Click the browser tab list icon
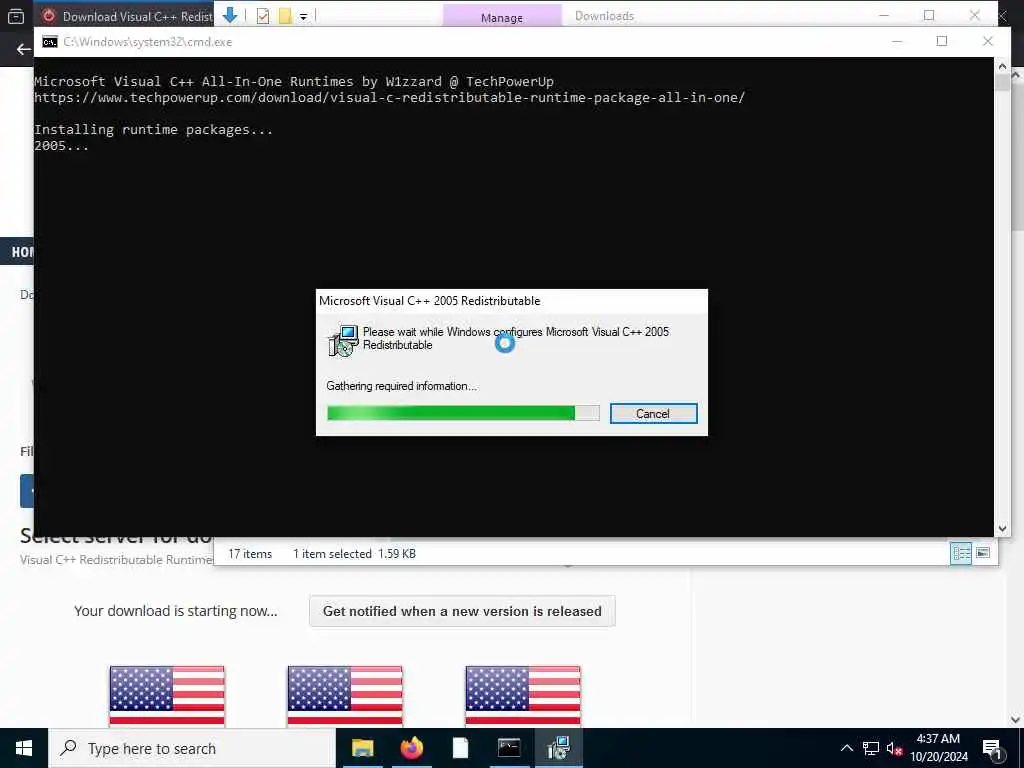The height and width of the screenshot is (768, 1024). click(x=16, y=16)
